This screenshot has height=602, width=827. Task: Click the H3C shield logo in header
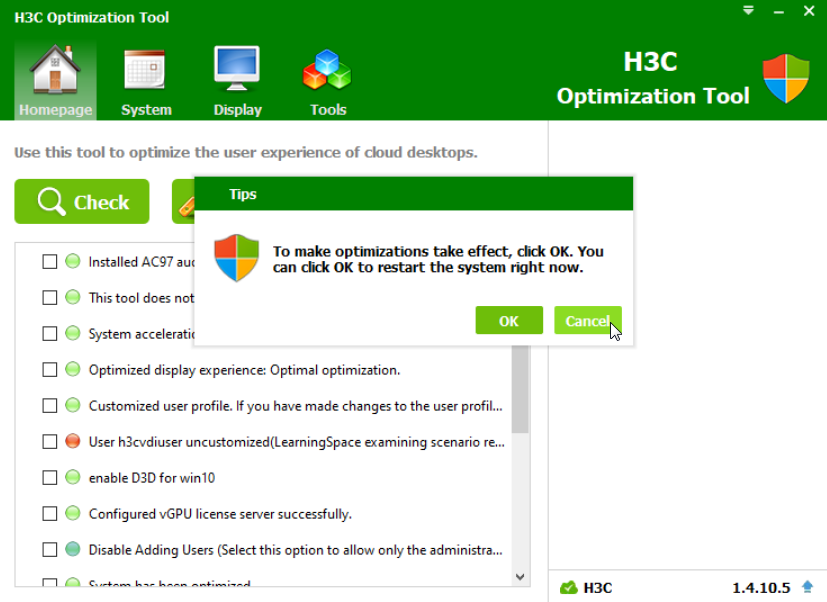(x=786, y=78)
